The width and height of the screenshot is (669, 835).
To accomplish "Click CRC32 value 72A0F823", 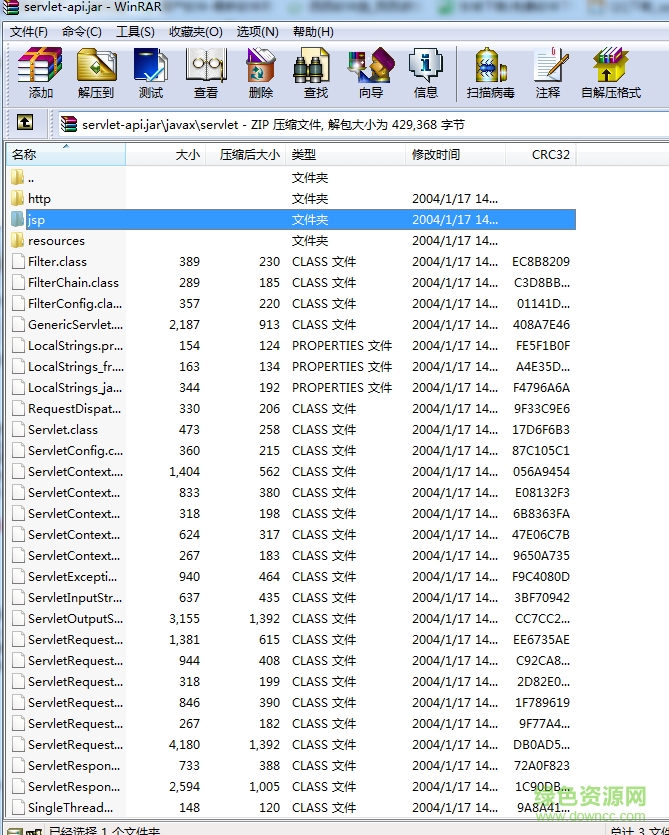I will [x=542, y=766].
